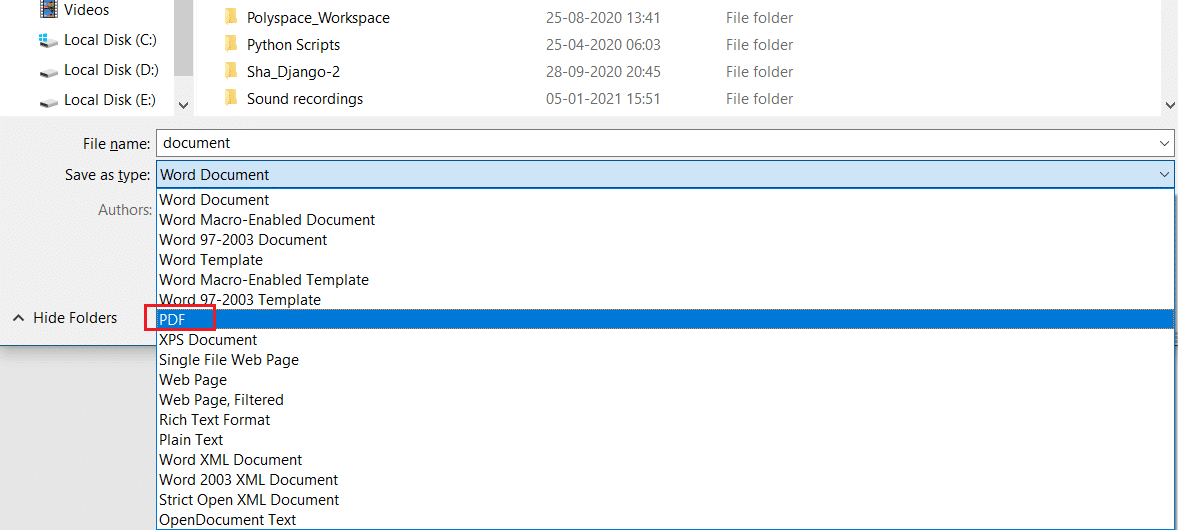
Task: Click Polyspace_Workspace folder icon
Action: 231,17
